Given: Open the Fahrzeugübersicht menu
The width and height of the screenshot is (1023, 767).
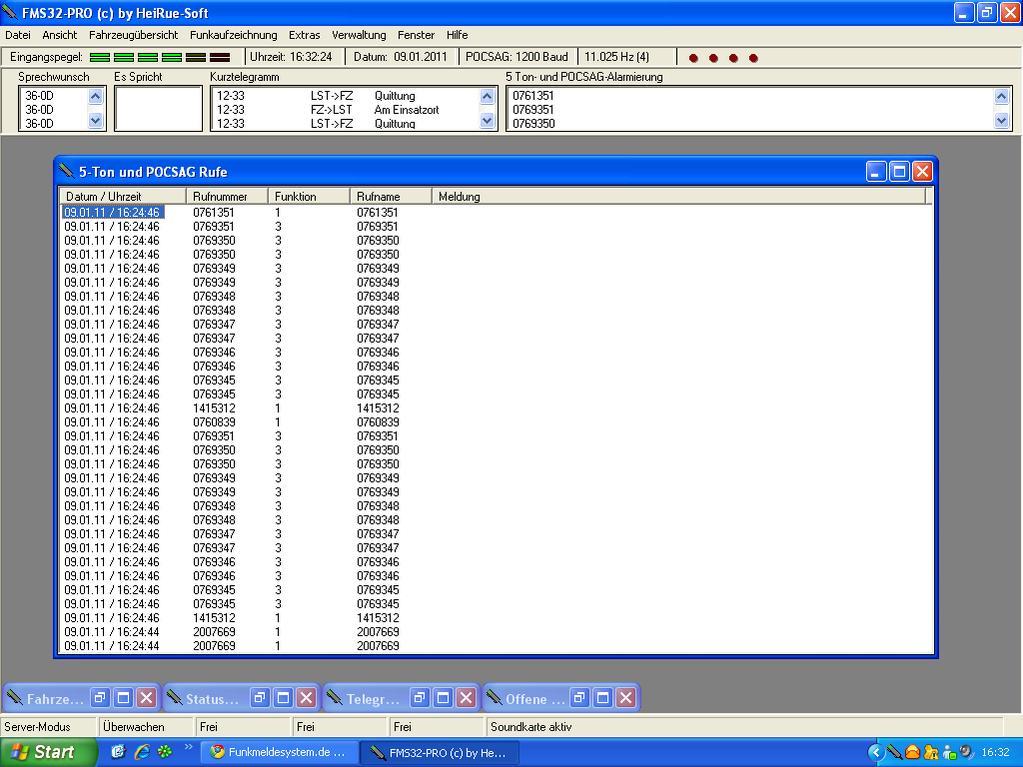Looking at the screenshot, I should point(133,35).
